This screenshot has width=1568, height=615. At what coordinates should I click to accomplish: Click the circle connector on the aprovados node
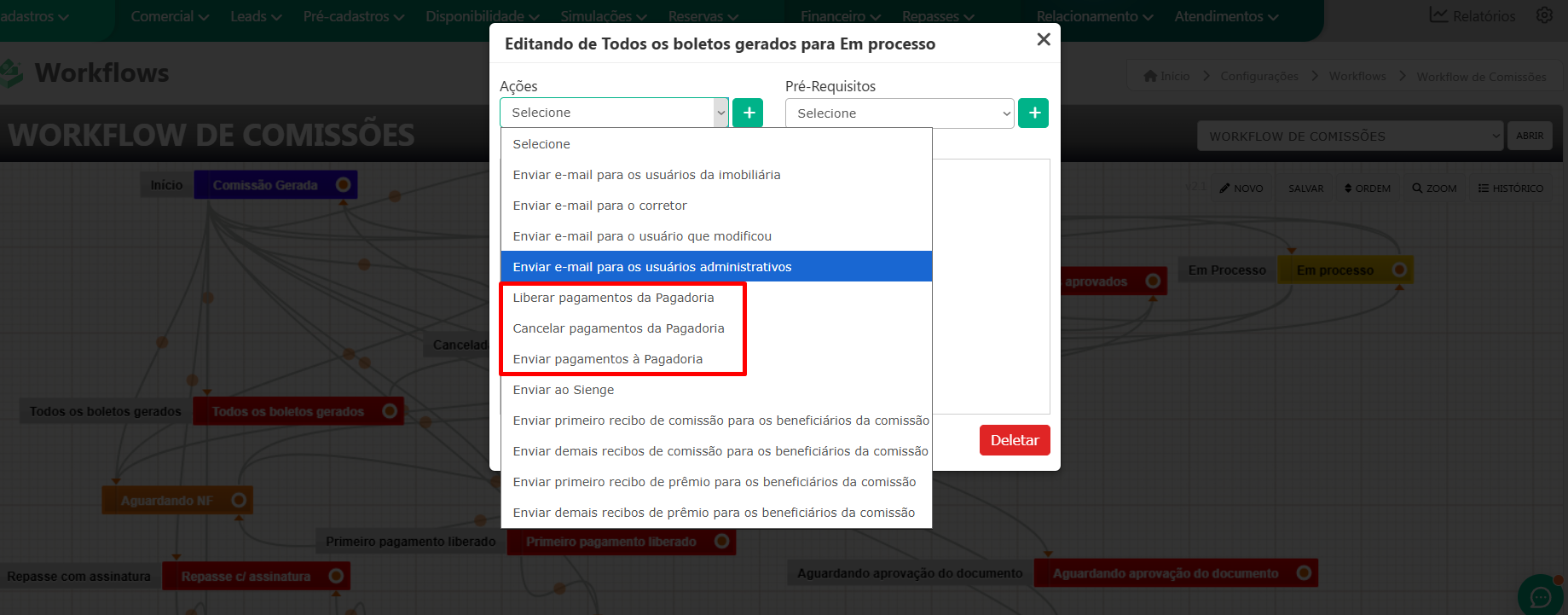pos(1153,281)
